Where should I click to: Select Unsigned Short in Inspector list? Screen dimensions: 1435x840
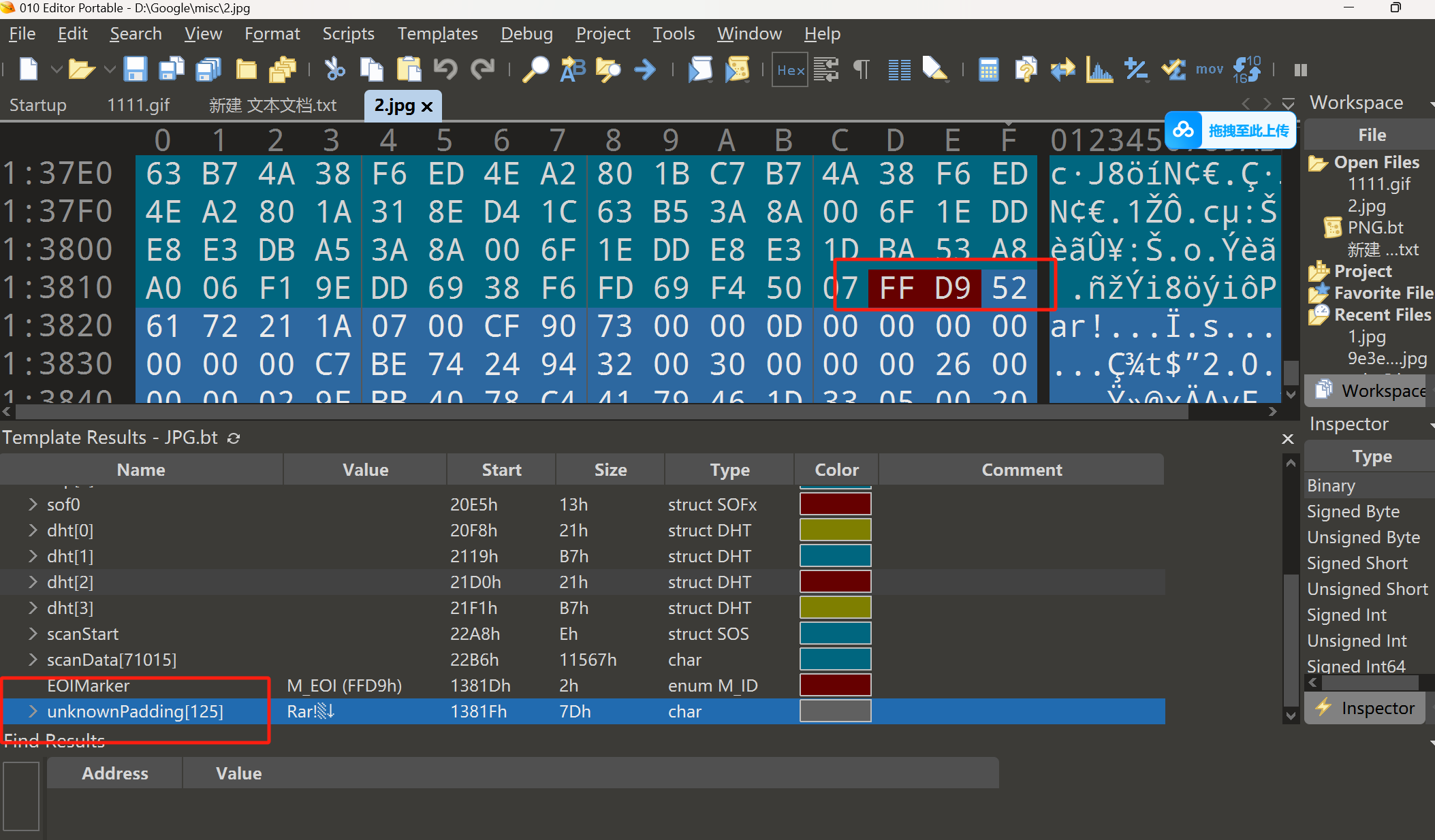(x=1367, y=589)
